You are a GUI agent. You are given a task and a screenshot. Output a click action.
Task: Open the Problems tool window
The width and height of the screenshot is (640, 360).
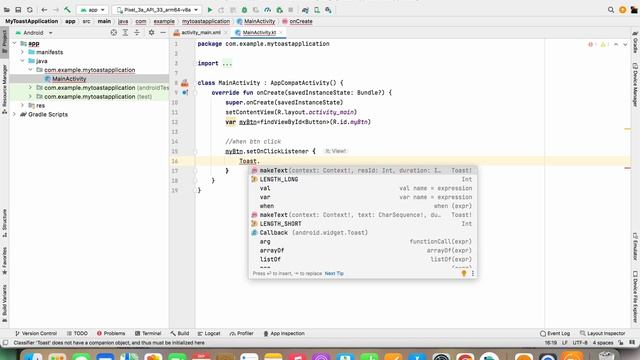(111, 333)
